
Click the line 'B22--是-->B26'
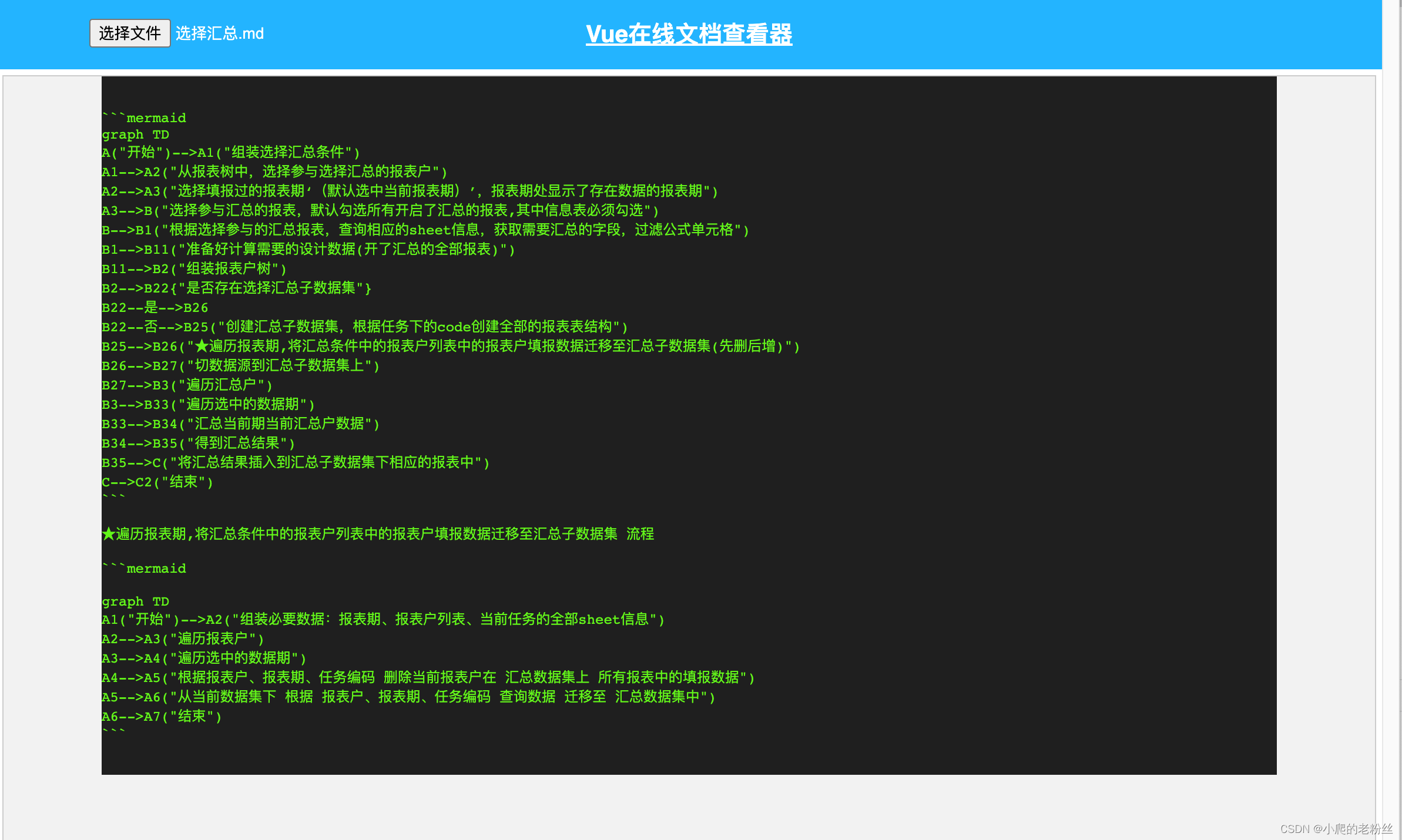point(155,308)
